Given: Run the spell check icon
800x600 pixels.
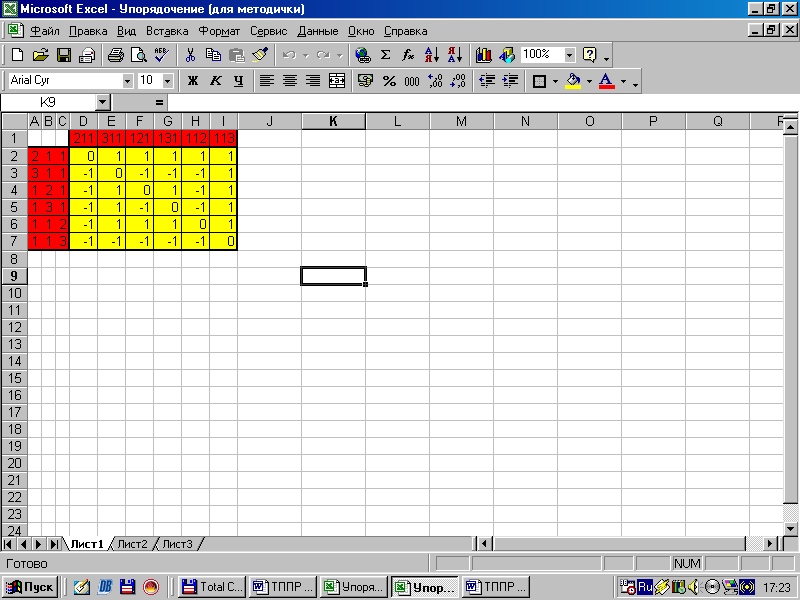Looking at the screenshot, I should [x=162, y=55].
